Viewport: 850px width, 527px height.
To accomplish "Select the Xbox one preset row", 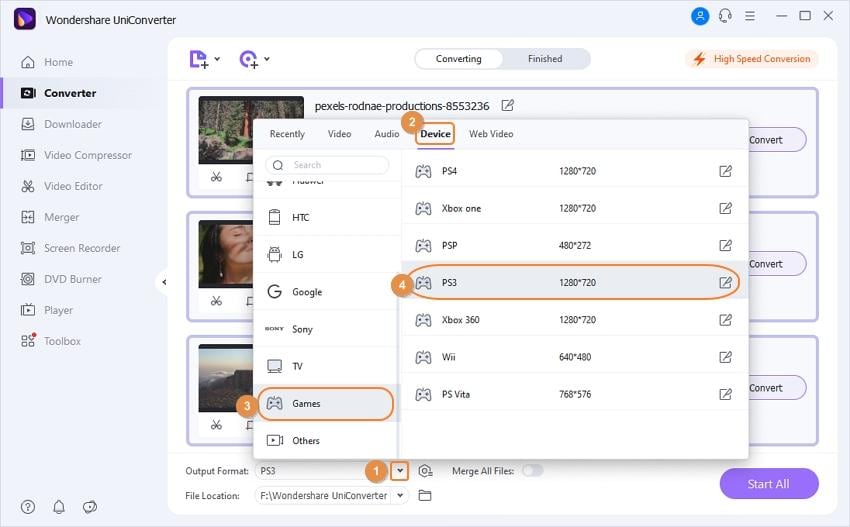I will (574, 208).
